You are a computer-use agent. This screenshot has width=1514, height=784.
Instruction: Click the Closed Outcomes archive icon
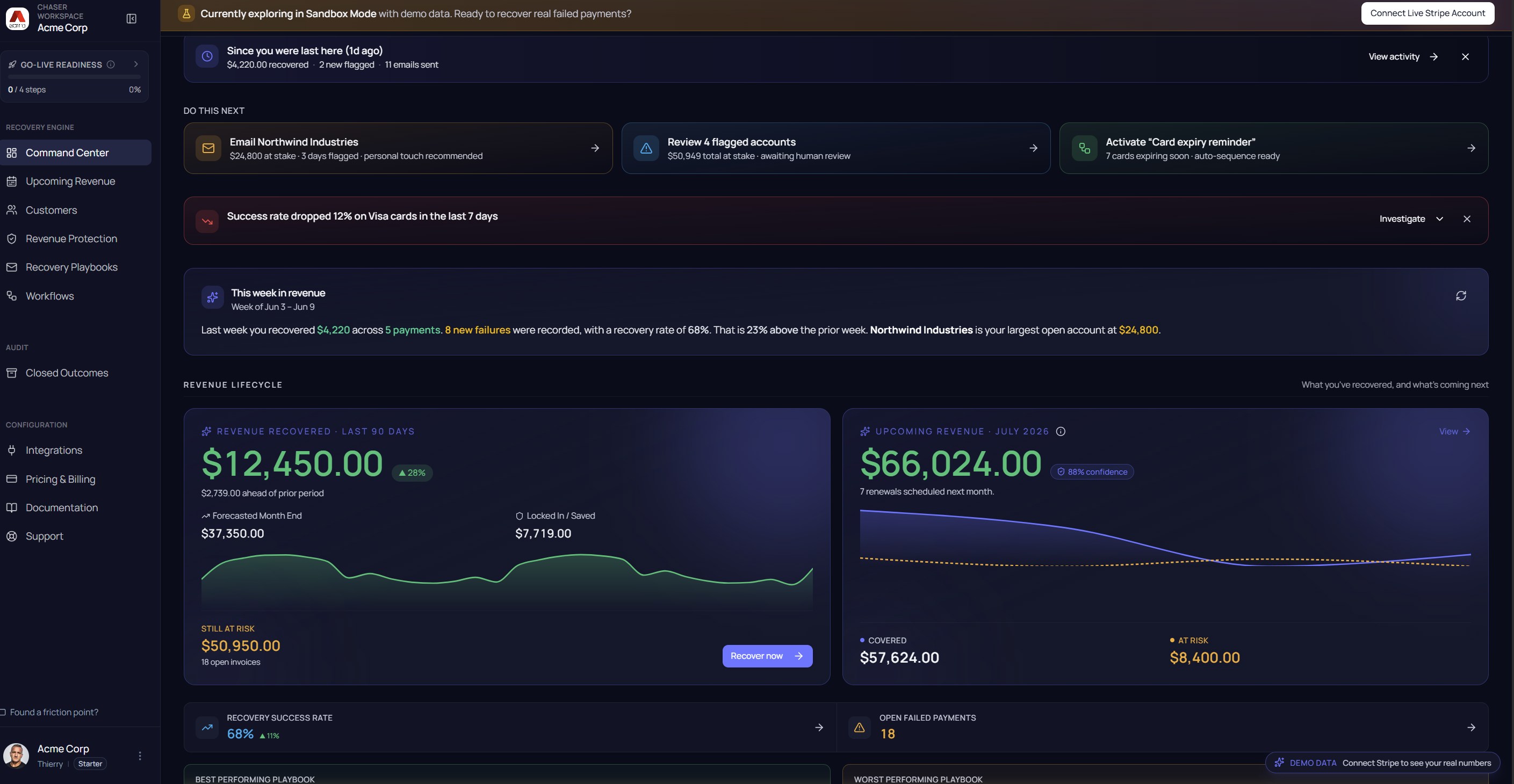coord(11,373)
